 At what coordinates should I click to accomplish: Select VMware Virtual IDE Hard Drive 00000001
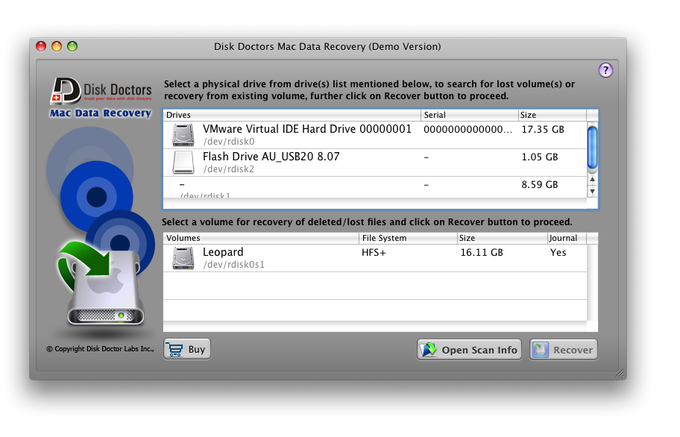pos(375,135)
